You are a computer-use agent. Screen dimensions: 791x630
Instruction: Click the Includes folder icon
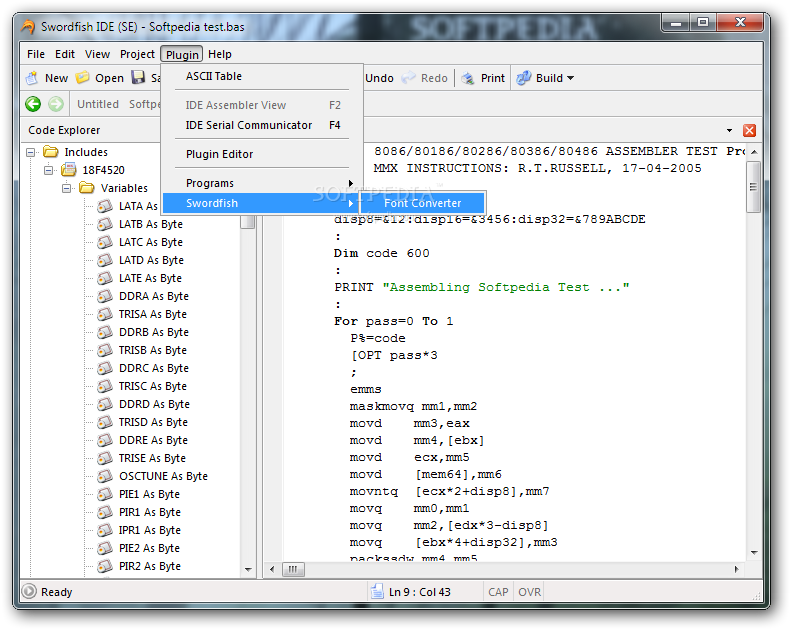tap(50, 152)
